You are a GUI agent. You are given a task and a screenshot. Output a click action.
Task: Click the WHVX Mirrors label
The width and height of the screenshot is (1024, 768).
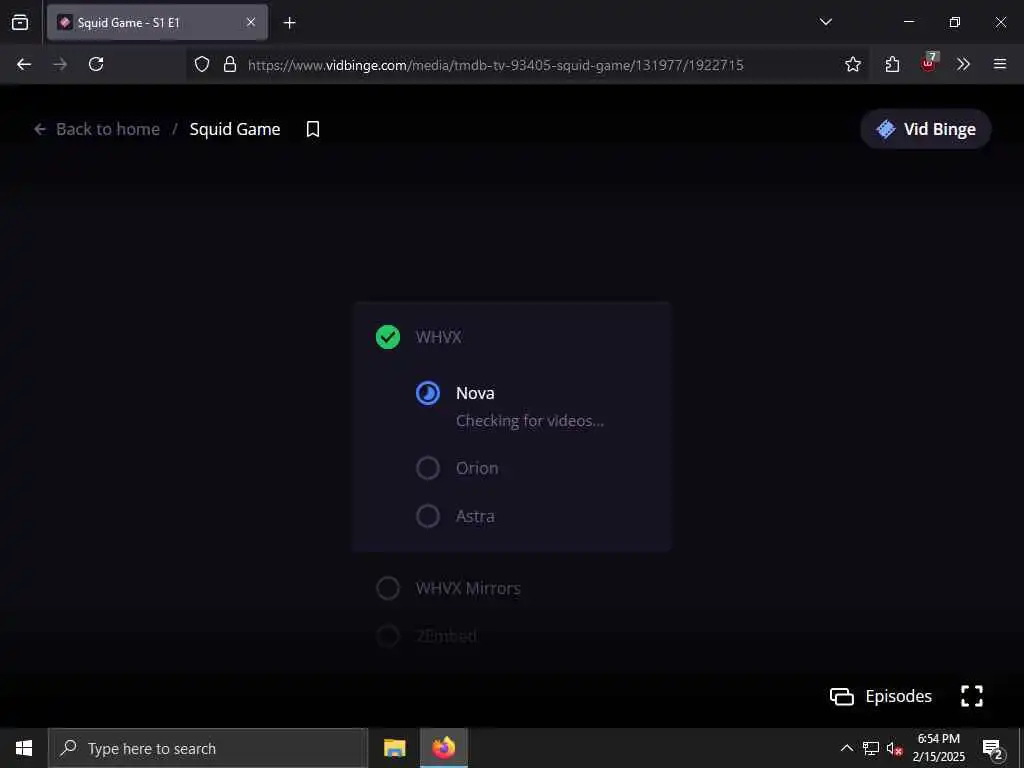click(x=468, y=588)
